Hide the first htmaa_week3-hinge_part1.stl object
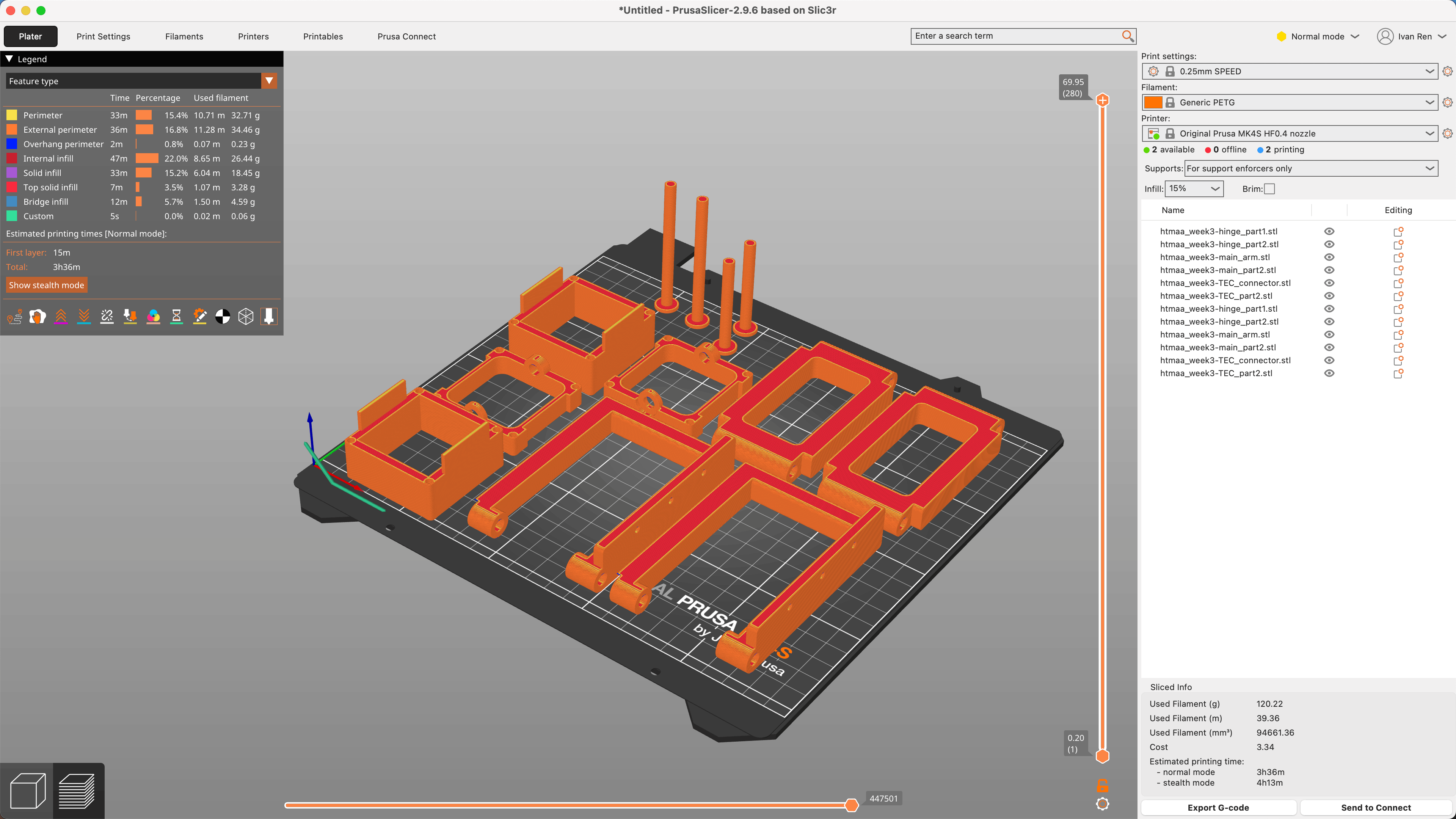This screenshot has width=1456, height=819. [x=1329, y=231]
